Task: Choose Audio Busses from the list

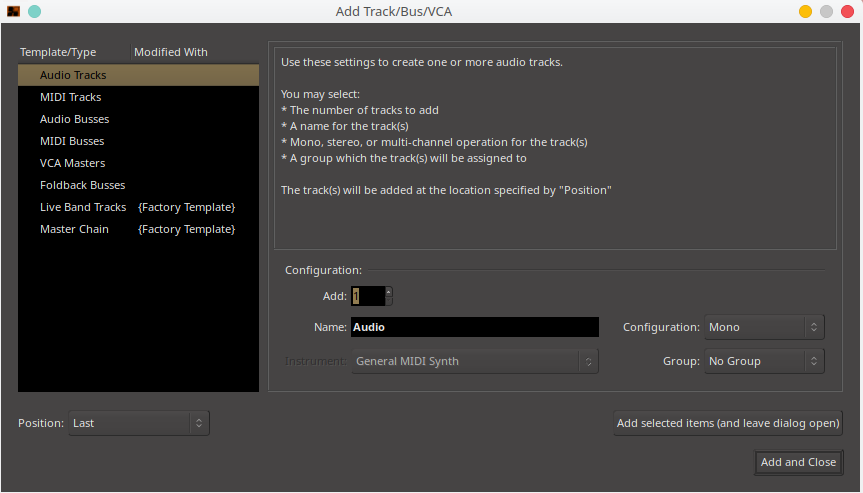Action: (74, 119)
